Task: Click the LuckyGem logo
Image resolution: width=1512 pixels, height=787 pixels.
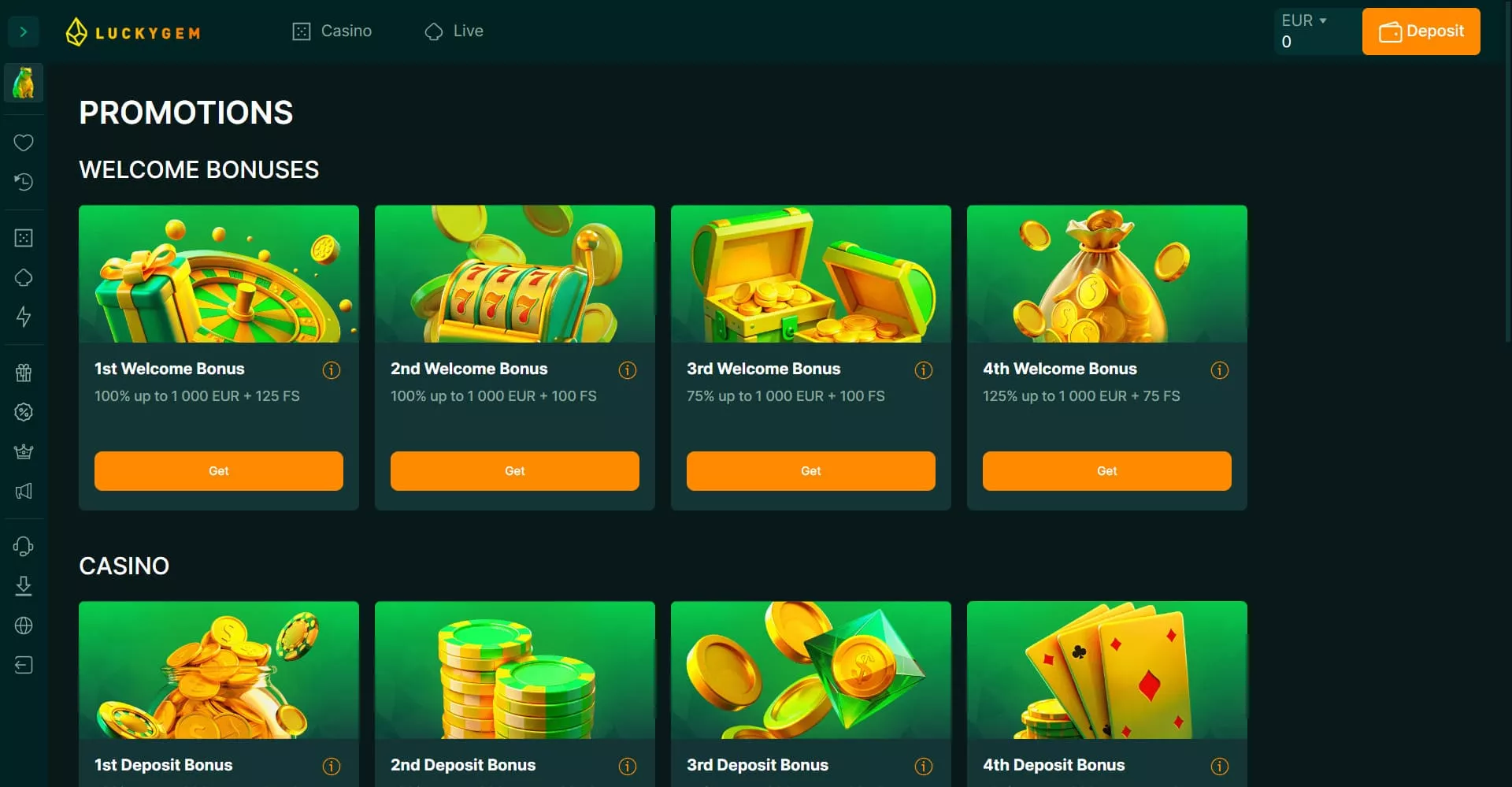Action: tap(132, 32)
